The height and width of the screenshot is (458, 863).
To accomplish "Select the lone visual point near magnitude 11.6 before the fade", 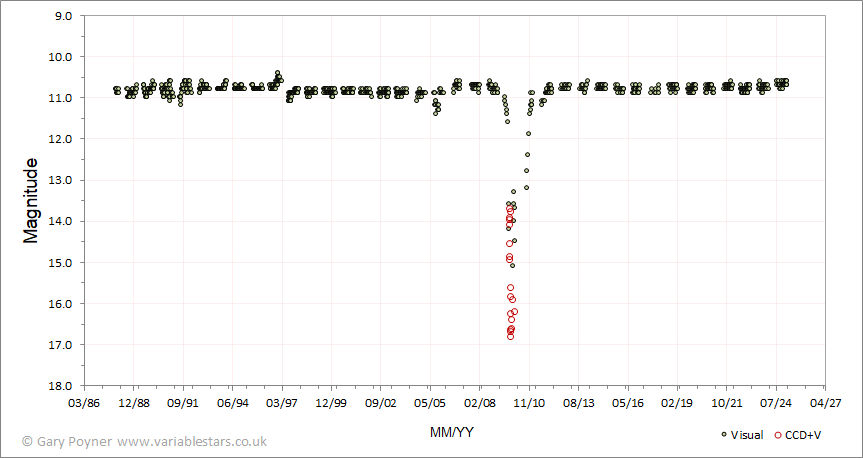I will (507, 121).
